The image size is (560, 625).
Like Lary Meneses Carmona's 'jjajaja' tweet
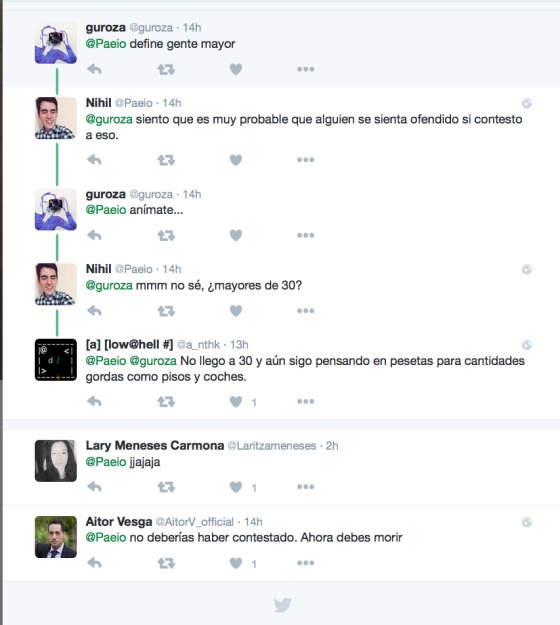tap(236, 487)
